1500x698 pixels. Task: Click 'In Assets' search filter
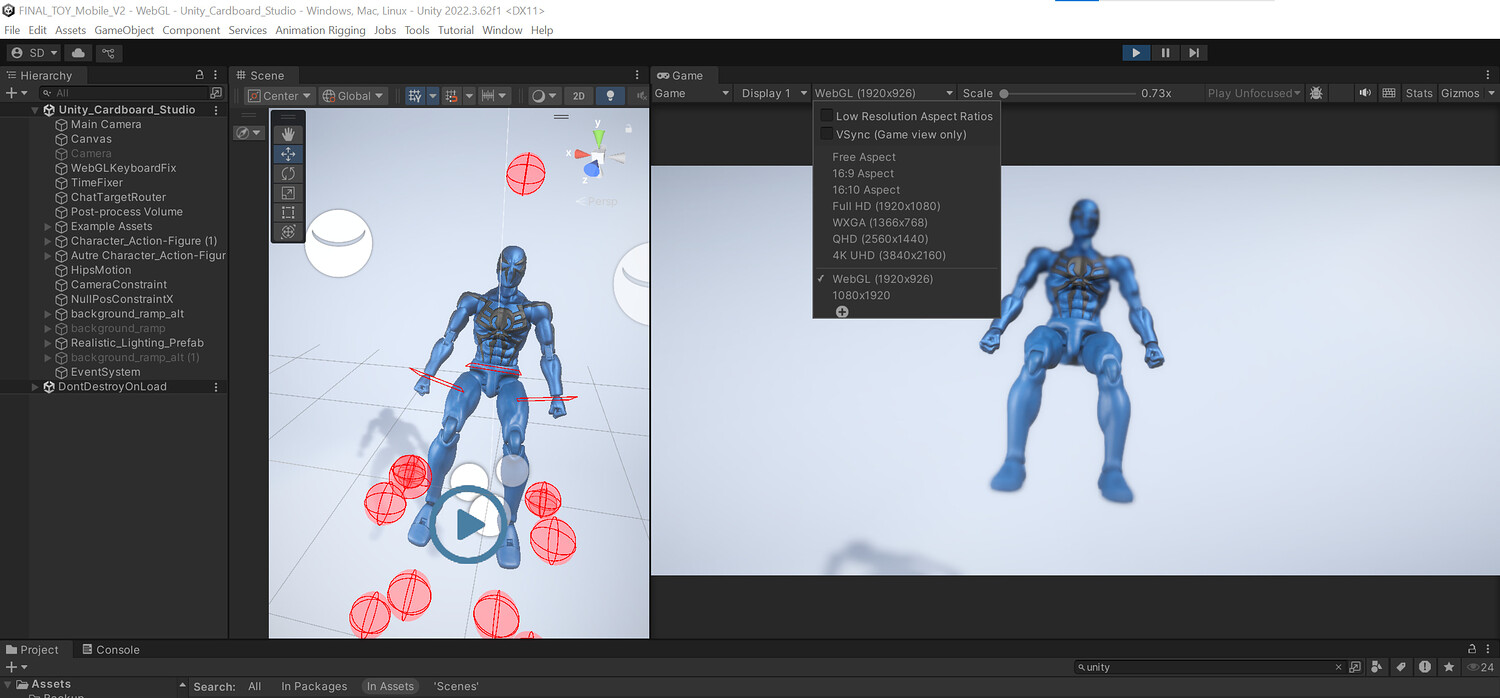390,686
